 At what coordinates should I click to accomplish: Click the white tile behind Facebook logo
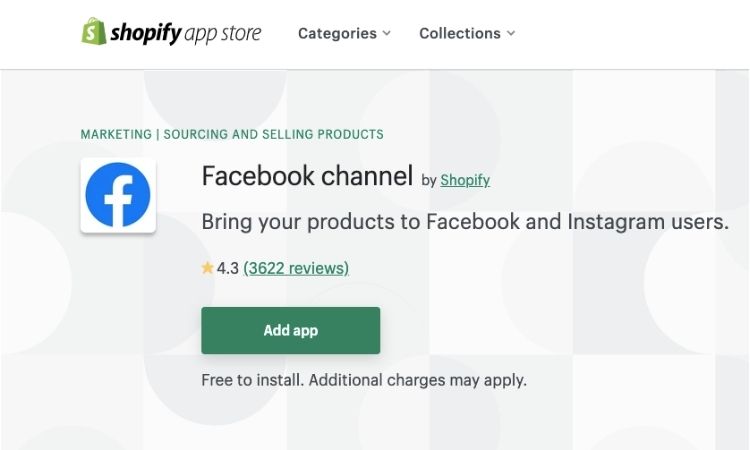coord(118,195)
